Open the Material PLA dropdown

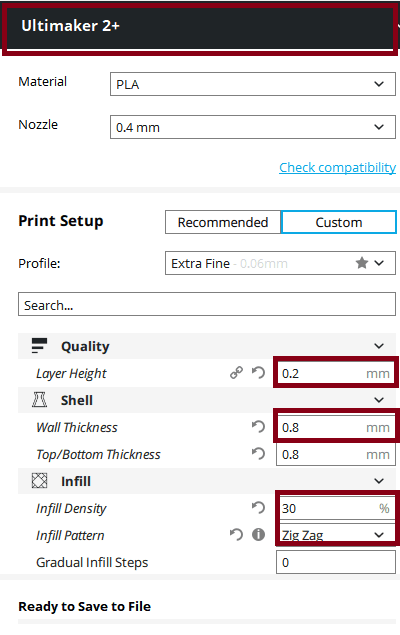pyautogui.click(x=253, y=84)
